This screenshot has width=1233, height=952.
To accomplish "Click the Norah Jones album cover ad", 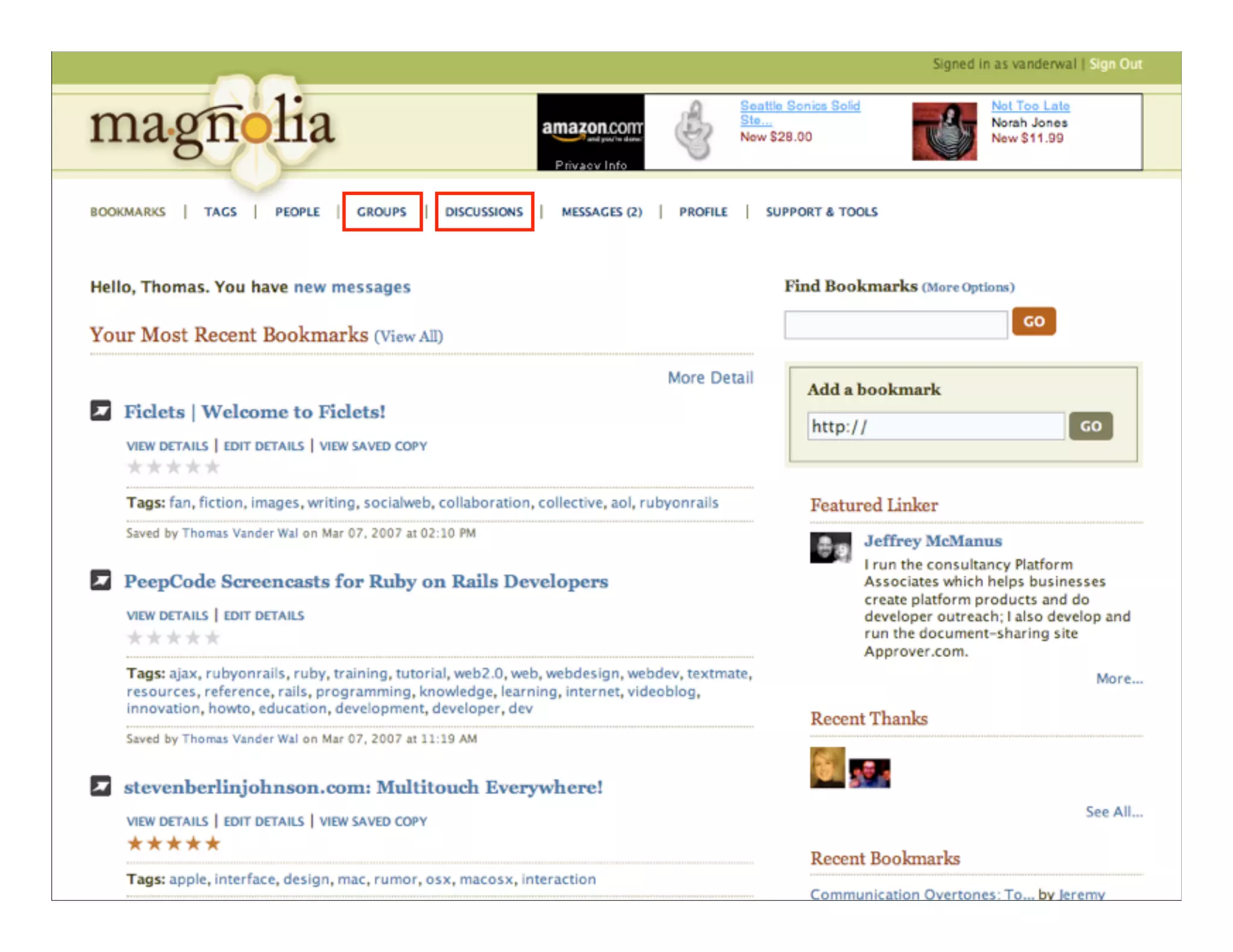I will (943, 131).
